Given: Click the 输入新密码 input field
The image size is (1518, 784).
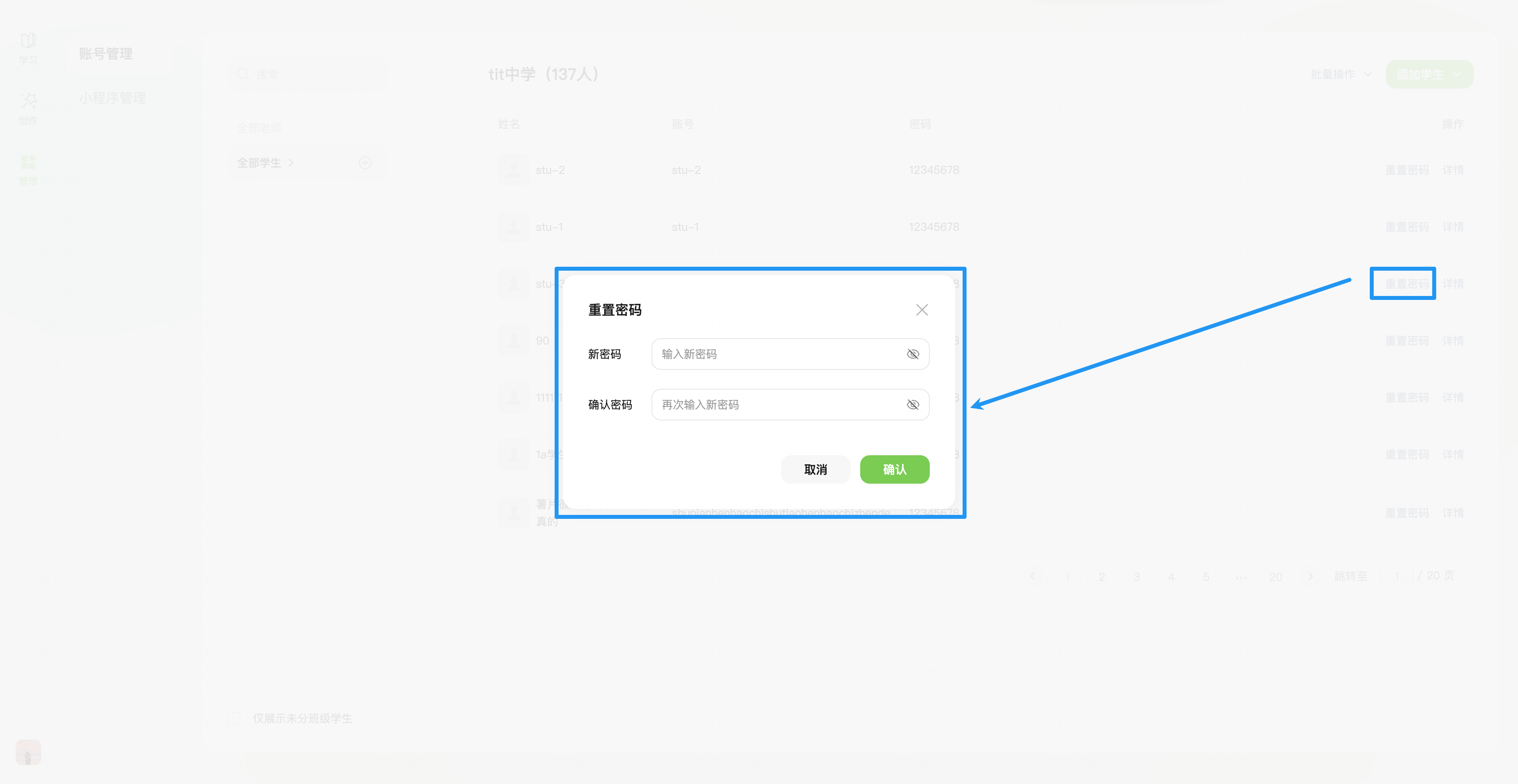Looking at the screenshot, I should [x=778, y=354].
